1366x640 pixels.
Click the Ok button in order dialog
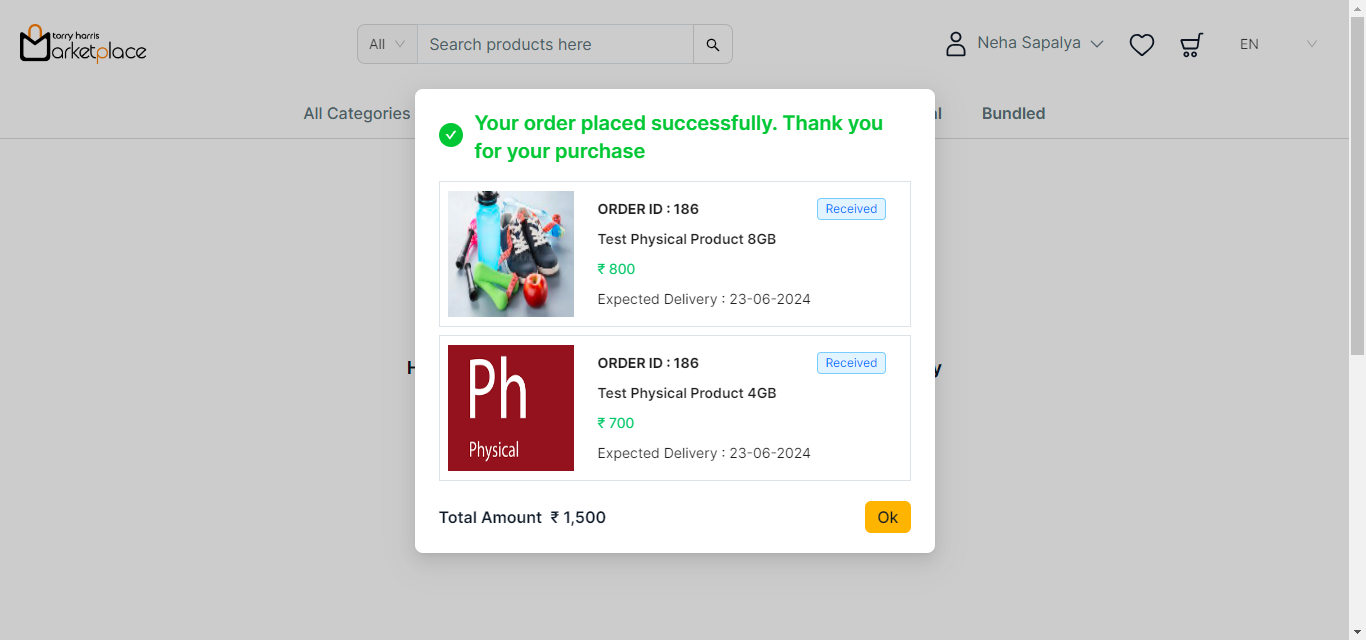coord(887,517)
